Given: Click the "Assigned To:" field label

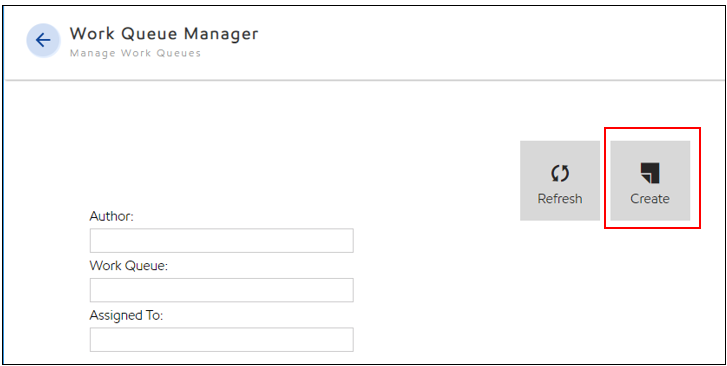Looking at the screenshot, I should (x=126, y=315).
